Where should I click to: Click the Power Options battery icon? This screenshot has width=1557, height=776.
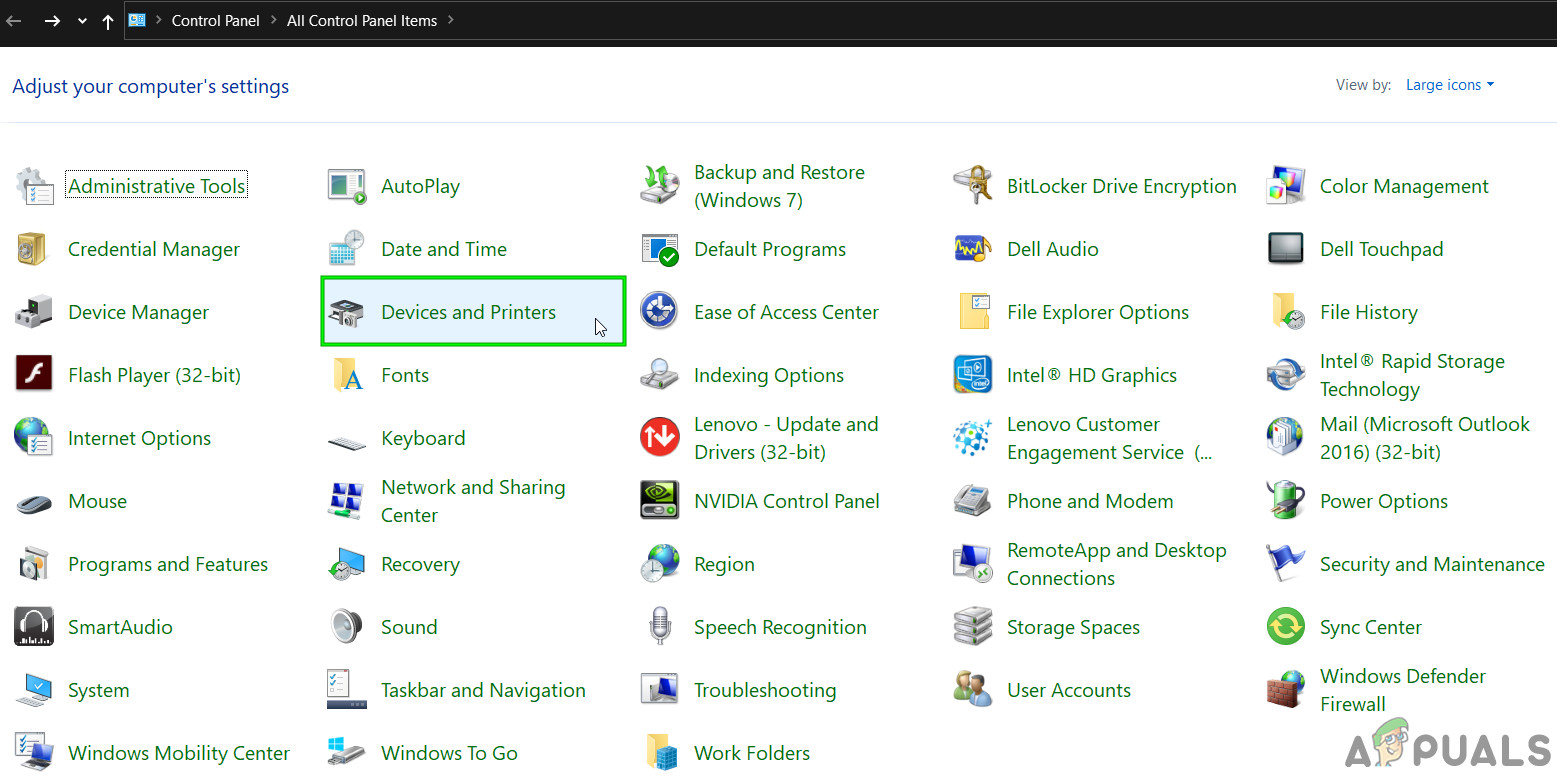tap(1285, 501)
